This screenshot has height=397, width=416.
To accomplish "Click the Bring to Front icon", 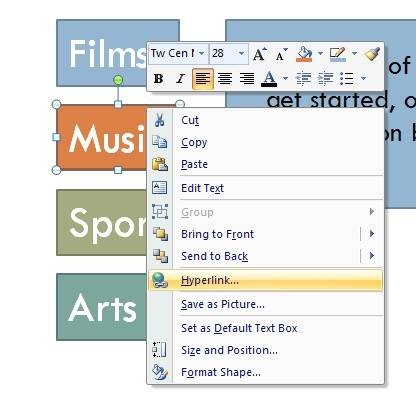I will coord(160,234).
